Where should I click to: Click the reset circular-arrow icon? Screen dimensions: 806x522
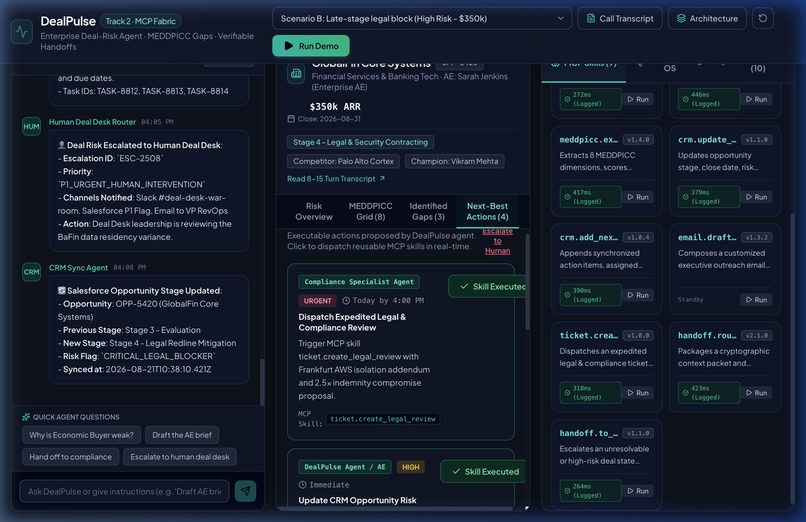(x=763, y=18)
